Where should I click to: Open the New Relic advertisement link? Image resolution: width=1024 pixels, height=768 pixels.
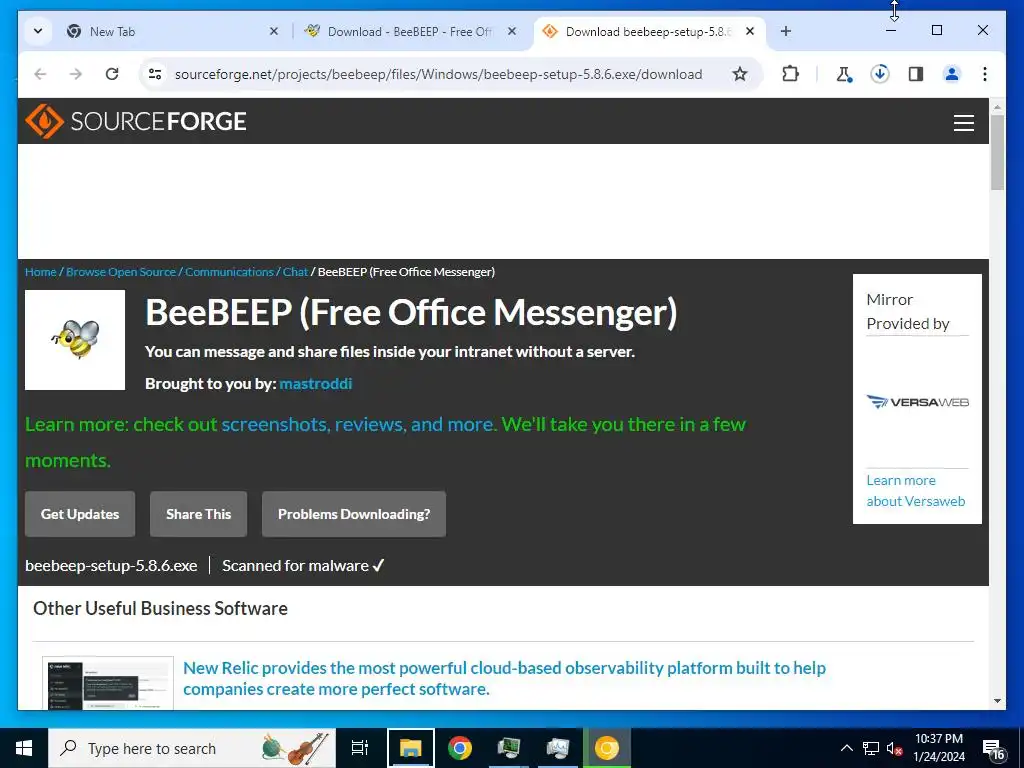tap(504, 678)
